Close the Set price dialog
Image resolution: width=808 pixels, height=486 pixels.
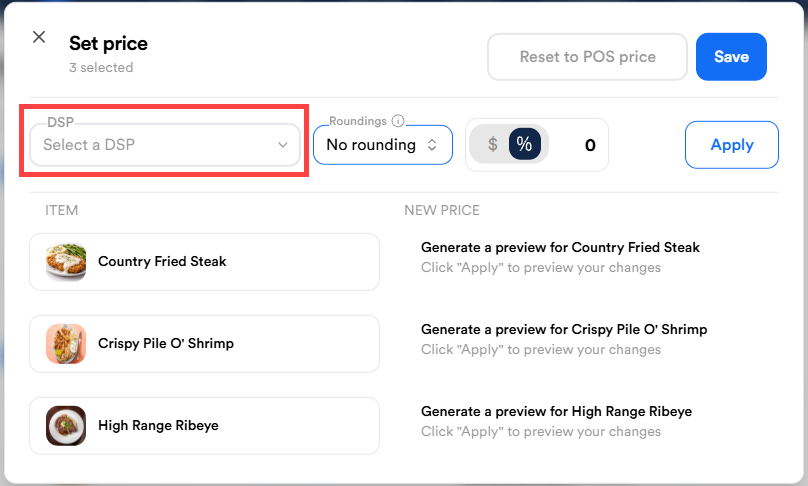pos(39,37)
